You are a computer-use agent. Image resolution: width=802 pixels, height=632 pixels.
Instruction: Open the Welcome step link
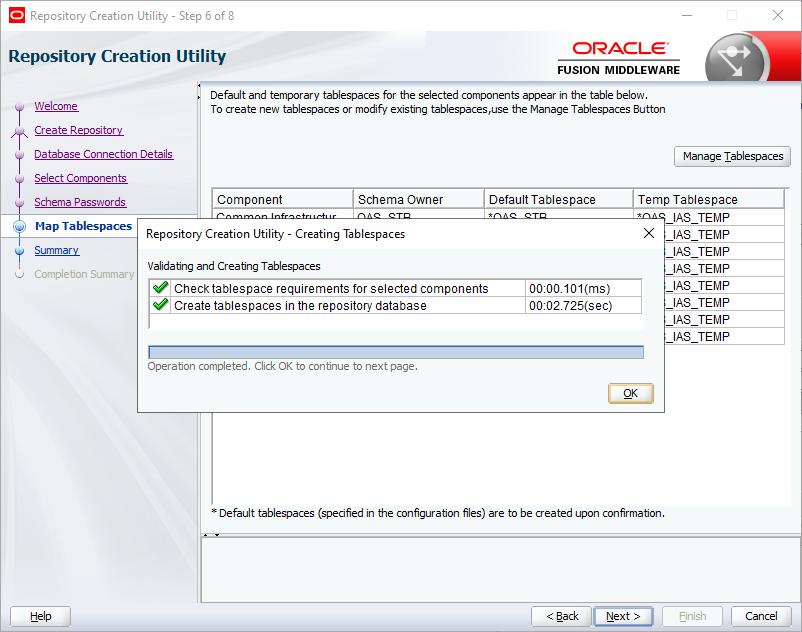(56, 106)
